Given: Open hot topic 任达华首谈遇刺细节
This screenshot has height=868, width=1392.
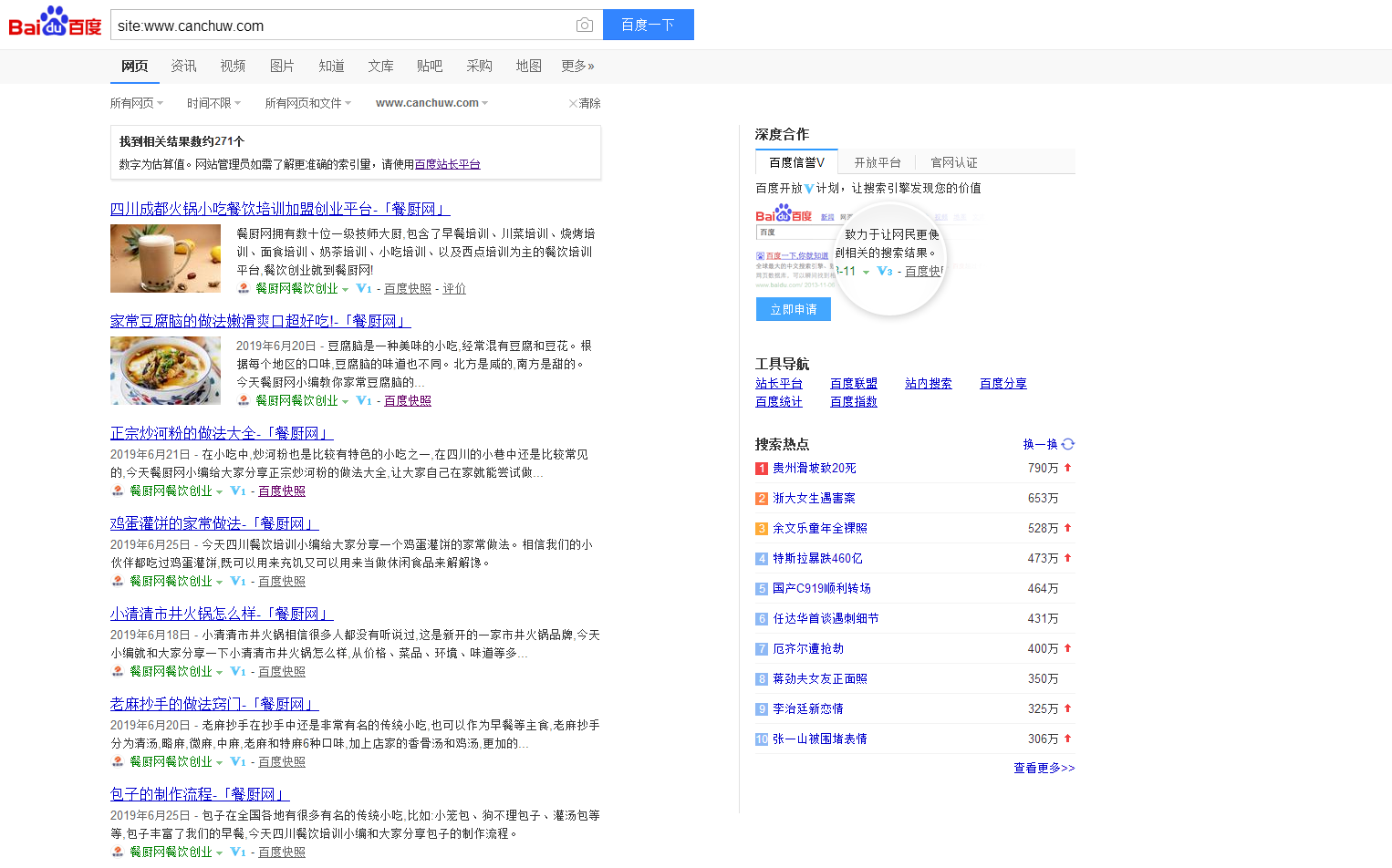Looking at the screenshot, I should (x=826, y=618).
